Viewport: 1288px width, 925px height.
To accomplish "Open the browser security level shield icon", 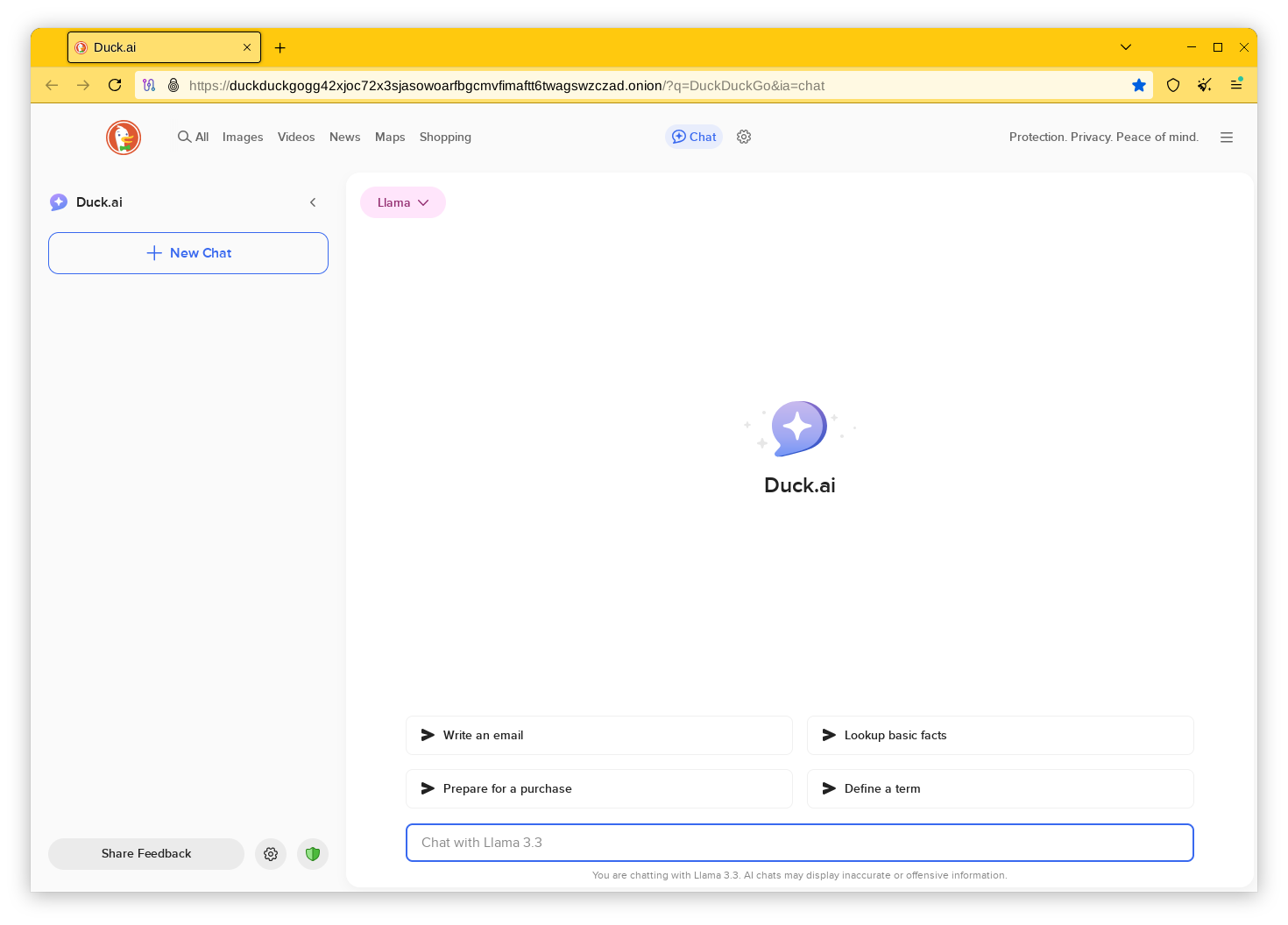I will tap(1173, 85).
